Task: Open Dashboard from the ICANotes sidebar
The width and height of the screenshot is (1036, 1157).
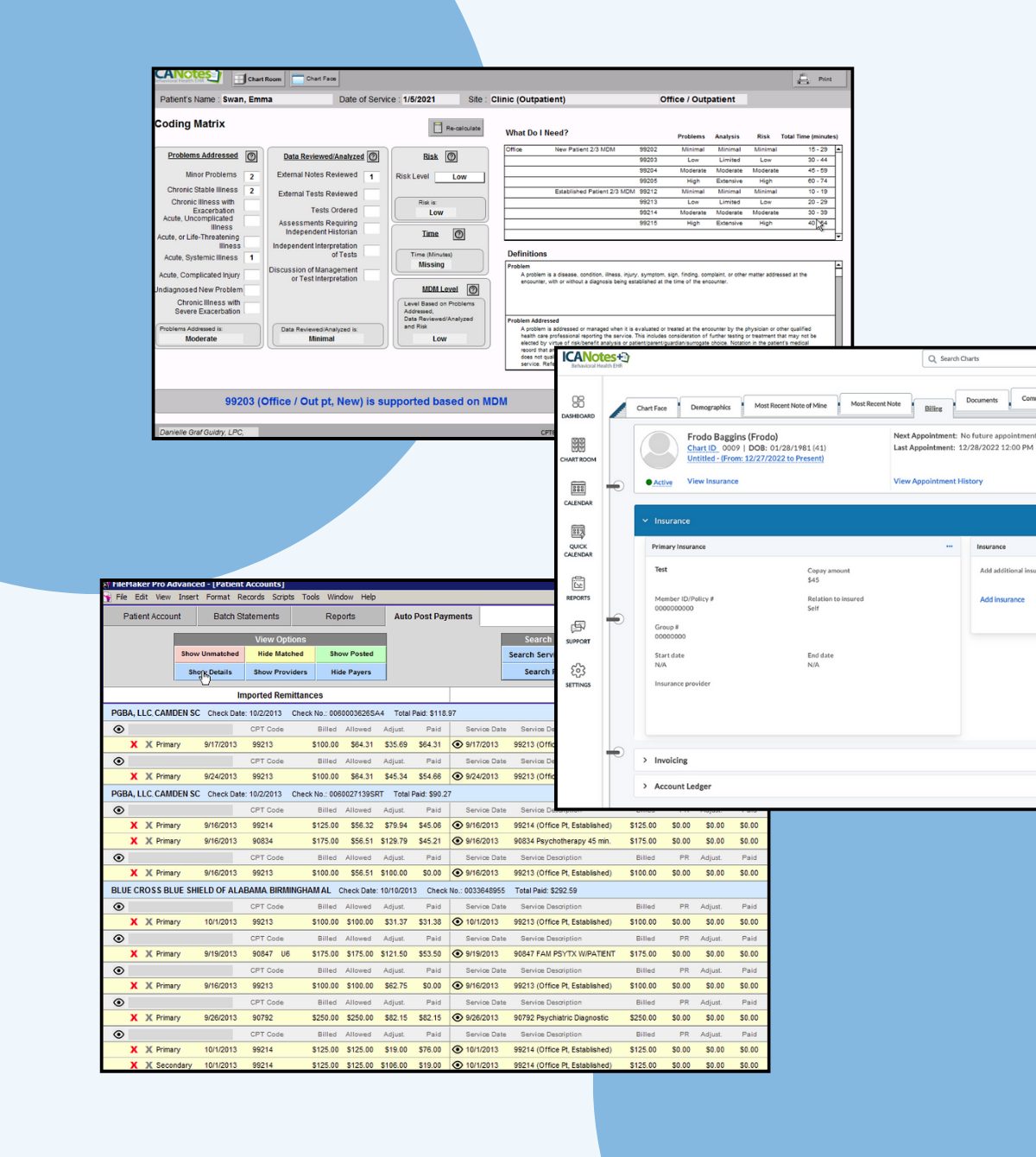Action: 578,407
